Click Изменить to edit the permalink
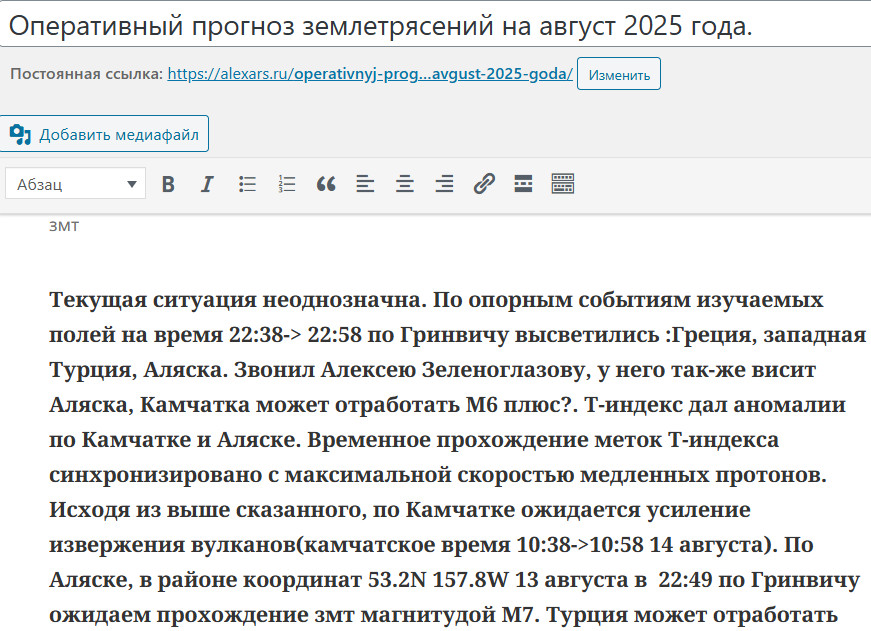Image resolution: width=871 pixels, height=631 pixels. pyautogui.click(x=619, y=75)
